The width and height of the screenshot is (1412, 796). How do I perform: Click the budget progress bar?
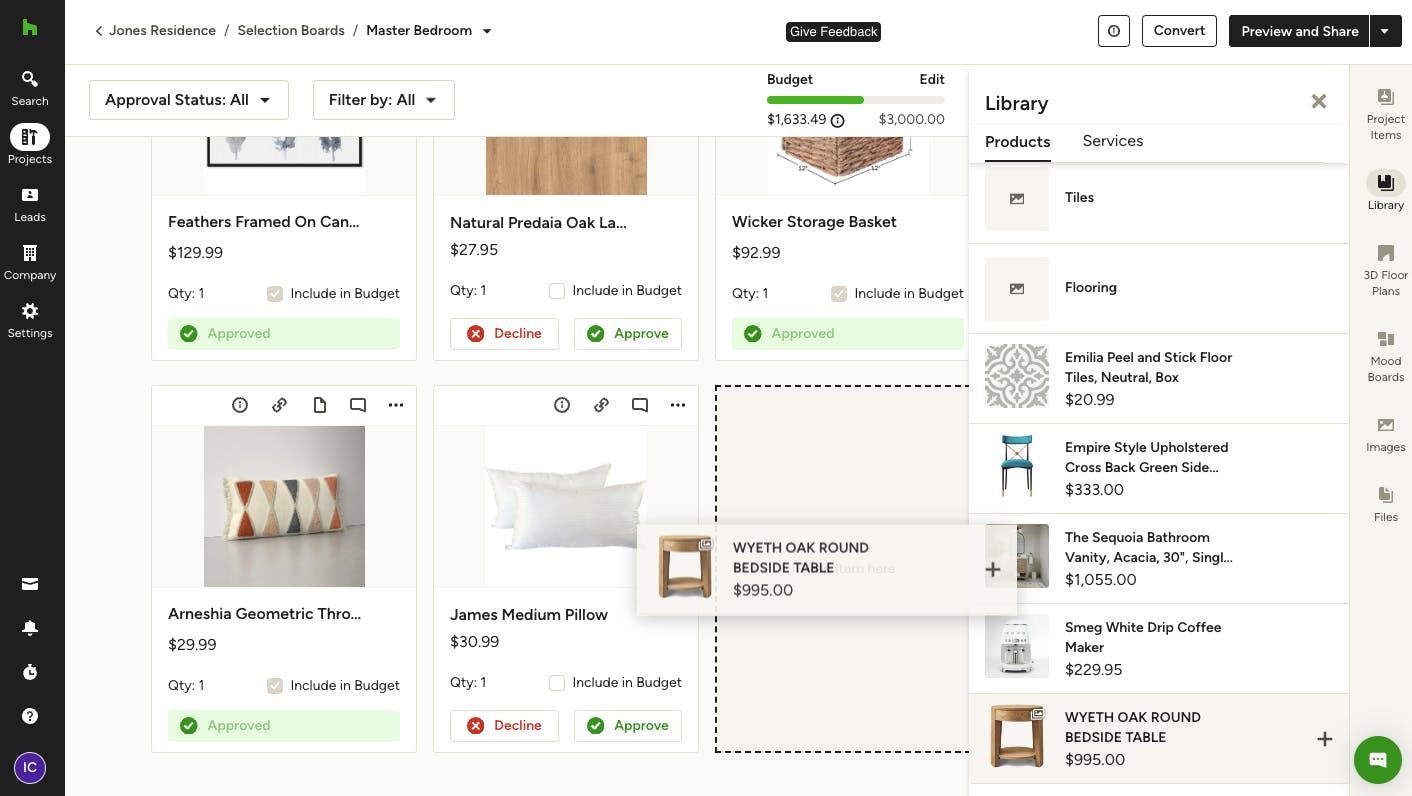[856, 100]
